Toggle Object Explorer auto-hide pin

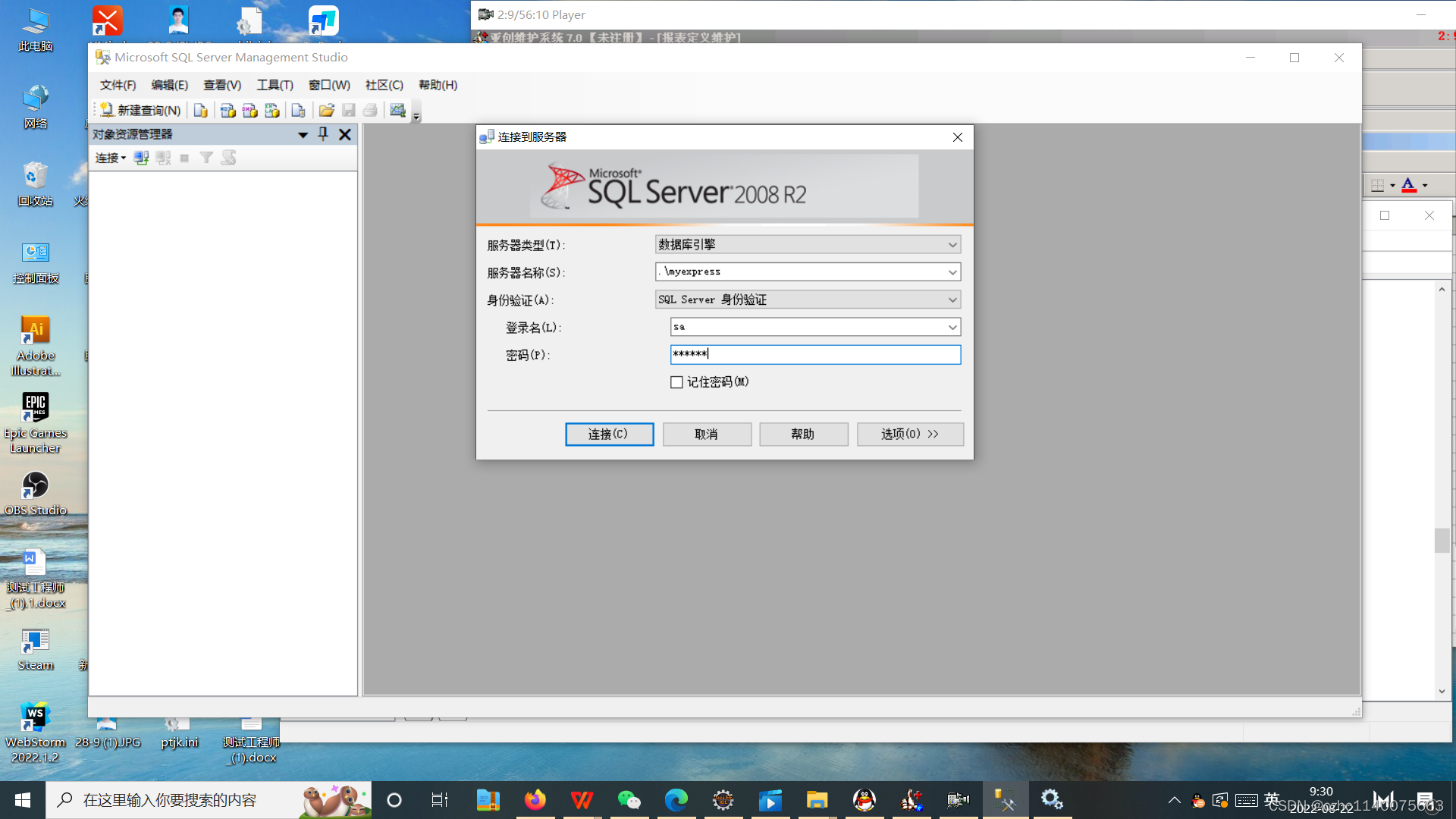point(323,134)
